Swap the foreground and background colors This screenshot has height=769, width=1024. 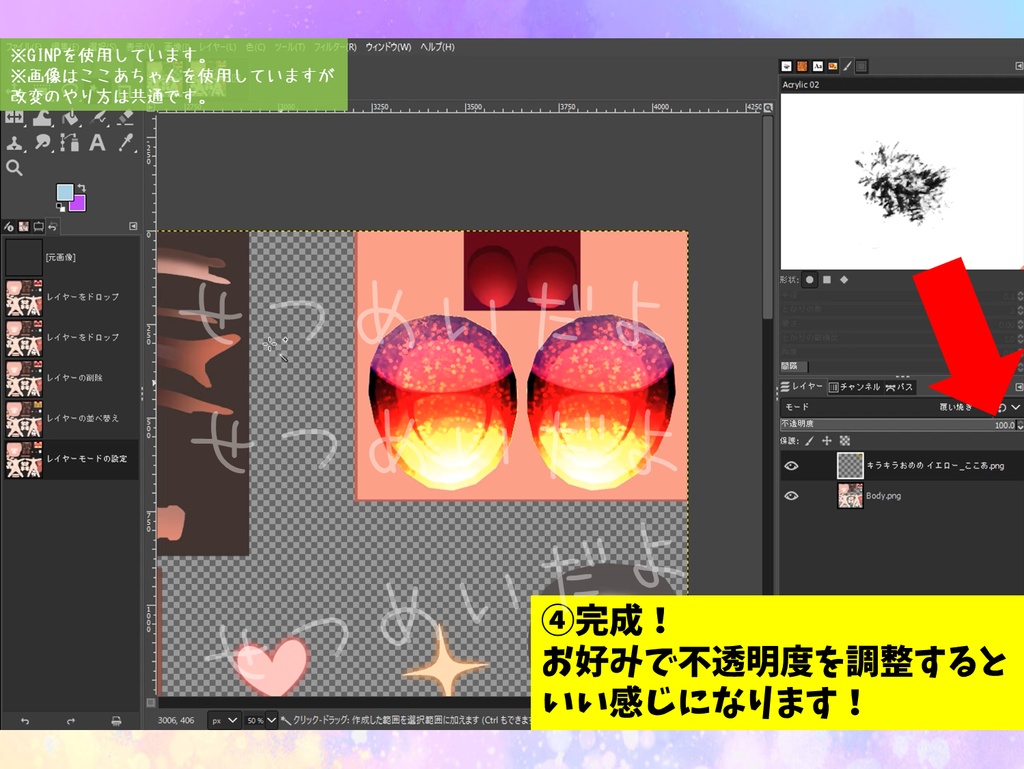point(83,188)
